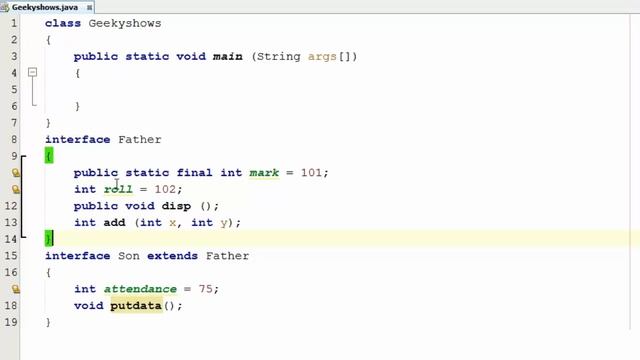The image size is (640, 360).
Task: Click the method name add
Action: click(114, 222)
